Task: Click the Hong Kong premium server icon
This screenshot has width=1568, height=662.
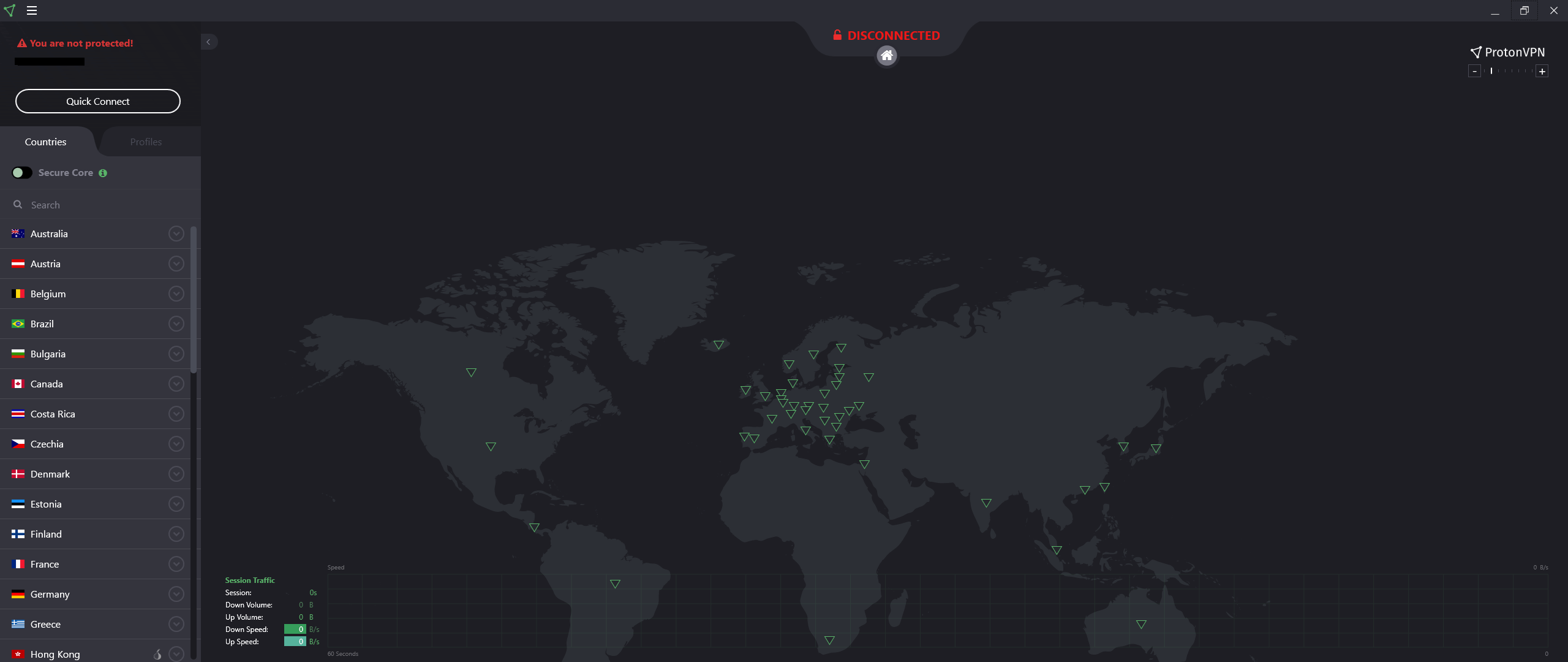Action: [155, 654]
